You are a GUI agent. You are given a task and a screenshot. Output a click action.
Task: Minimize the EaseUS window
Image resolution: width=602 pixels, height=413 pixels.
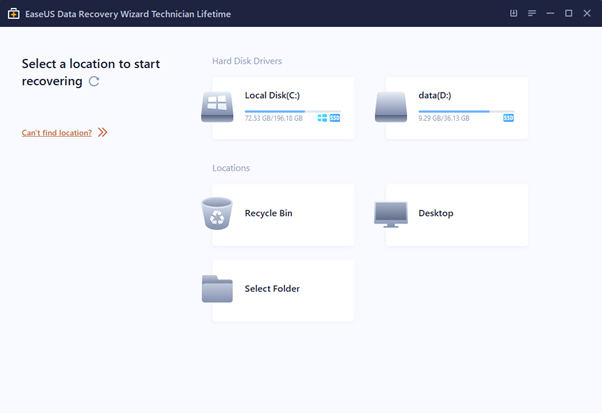550,13
